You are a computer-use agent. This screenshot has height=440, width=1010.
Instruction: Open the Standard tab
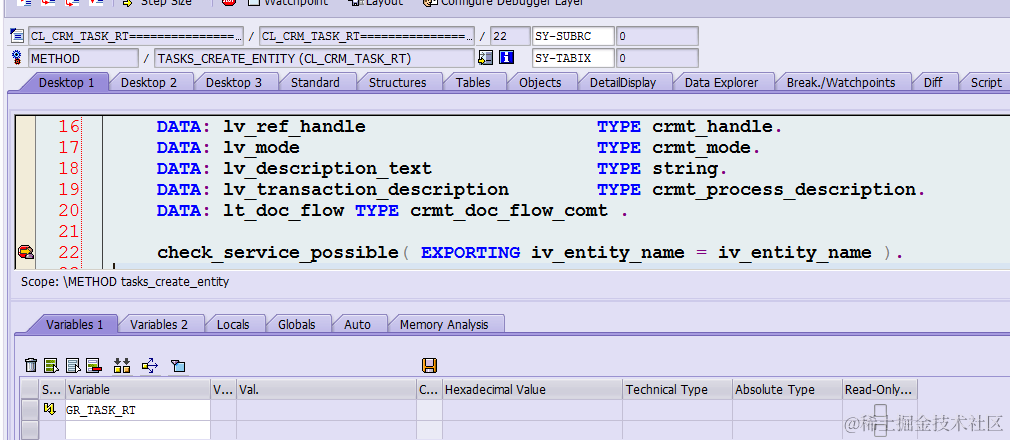(x=315, y=82)
